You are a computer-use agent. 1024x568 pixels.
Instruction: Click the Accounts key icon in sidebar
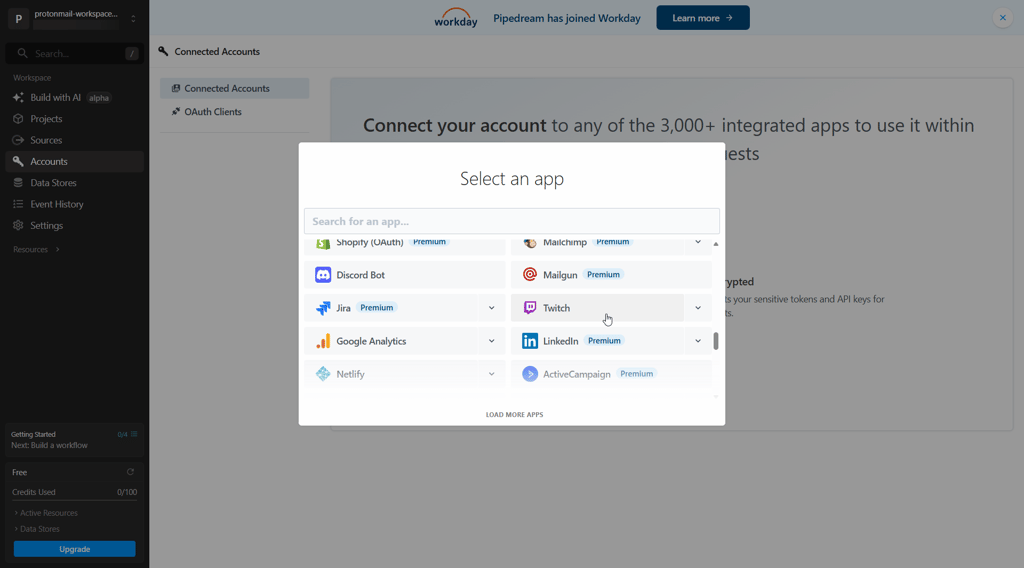tap(18, 161)
